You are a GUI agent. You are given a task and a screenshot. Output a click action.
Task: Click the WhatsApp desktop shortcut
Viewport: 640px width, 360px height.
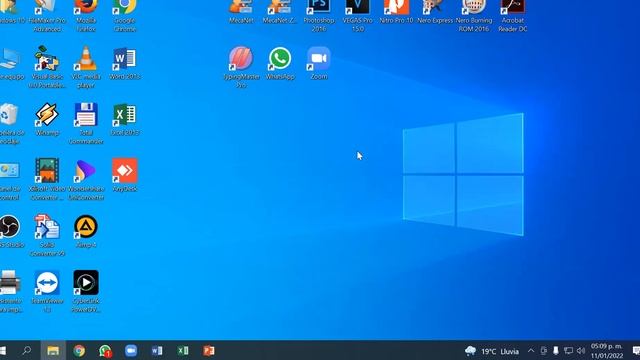click(280, 63)
